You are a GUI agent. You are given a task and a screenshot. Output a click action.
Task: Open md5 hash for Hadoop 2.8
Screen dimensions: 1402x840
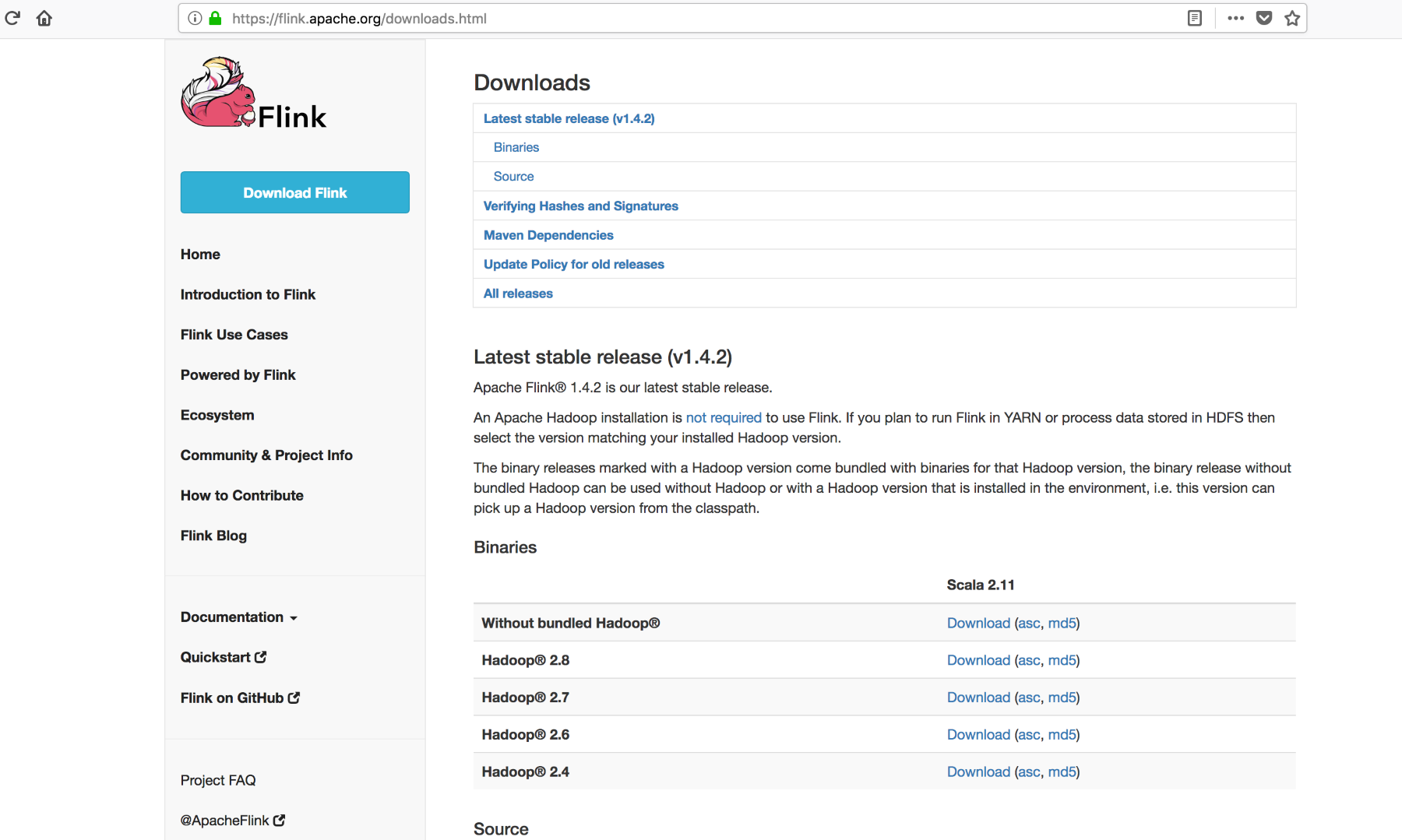point(1062,660)
